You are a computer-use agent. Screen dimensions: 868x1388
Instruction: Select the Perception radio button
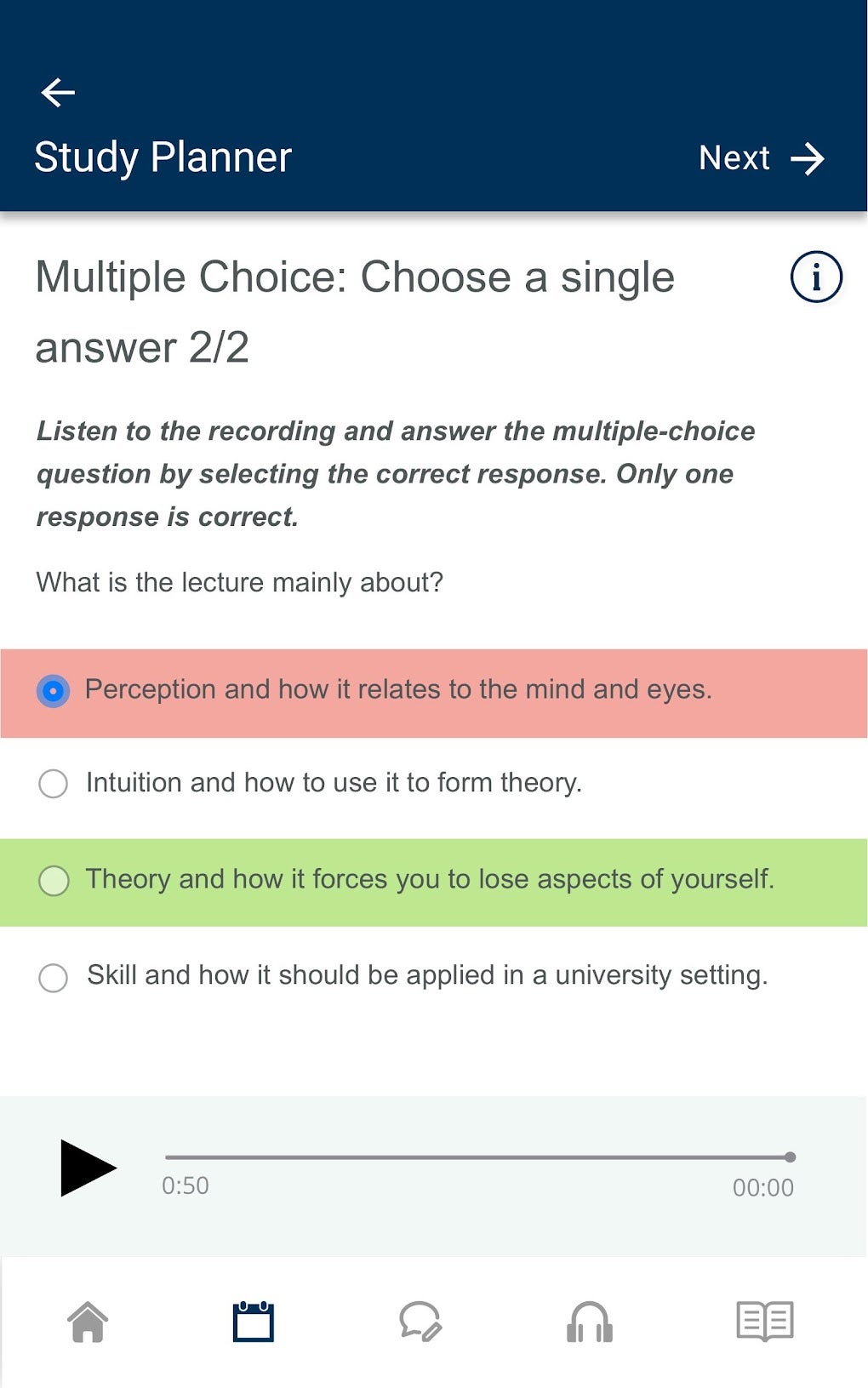point(53,691)
